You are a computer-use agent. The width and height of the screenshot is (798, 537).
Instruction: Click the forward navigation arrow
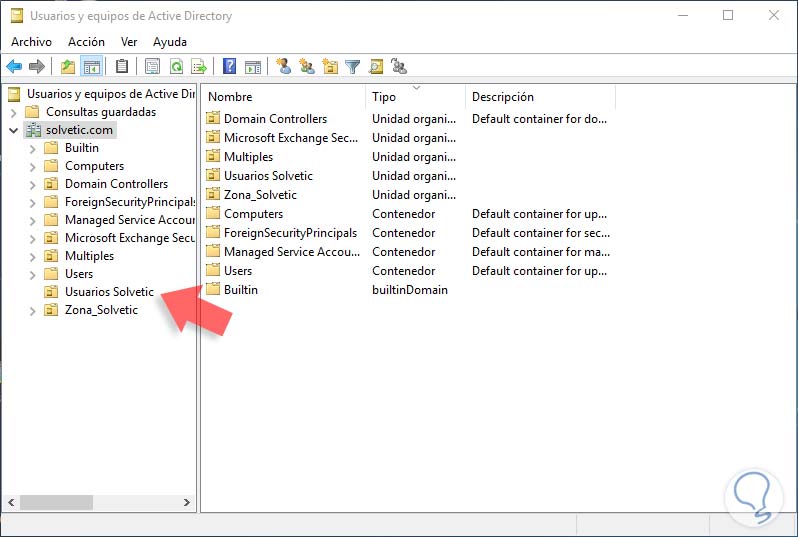37,66
